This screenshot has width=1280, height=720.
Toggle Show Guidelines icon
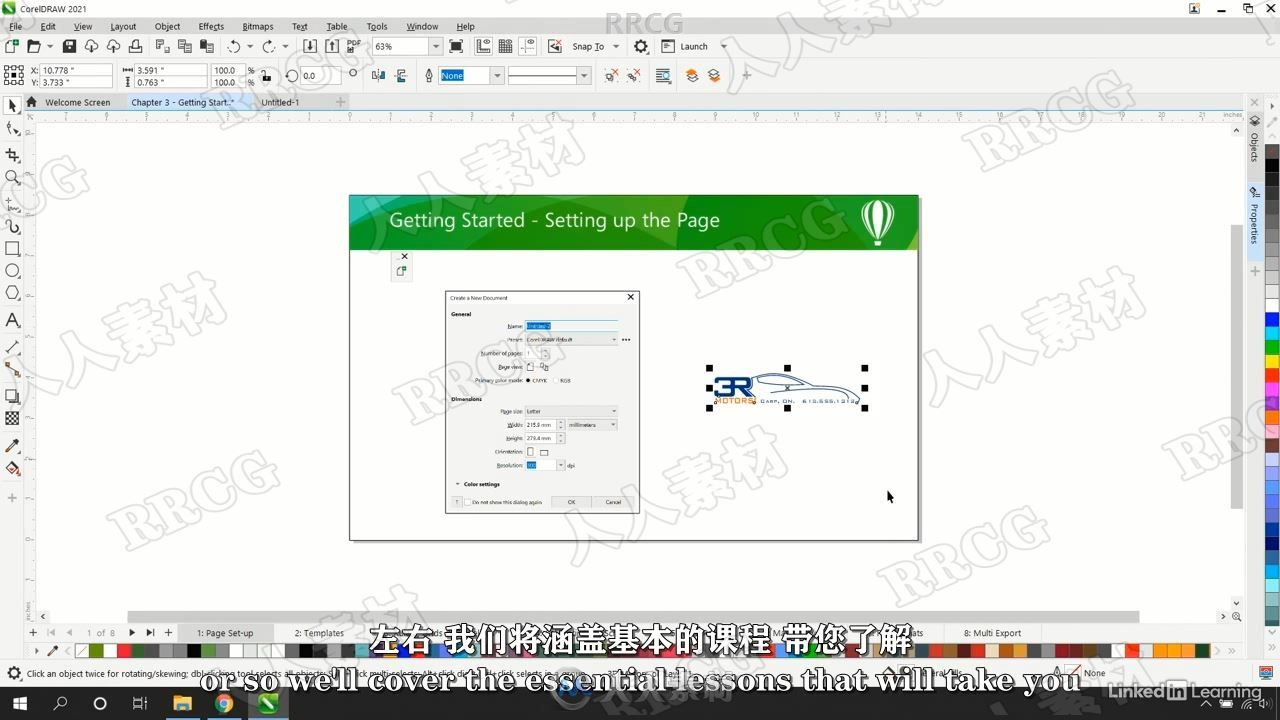click(528, 46)
